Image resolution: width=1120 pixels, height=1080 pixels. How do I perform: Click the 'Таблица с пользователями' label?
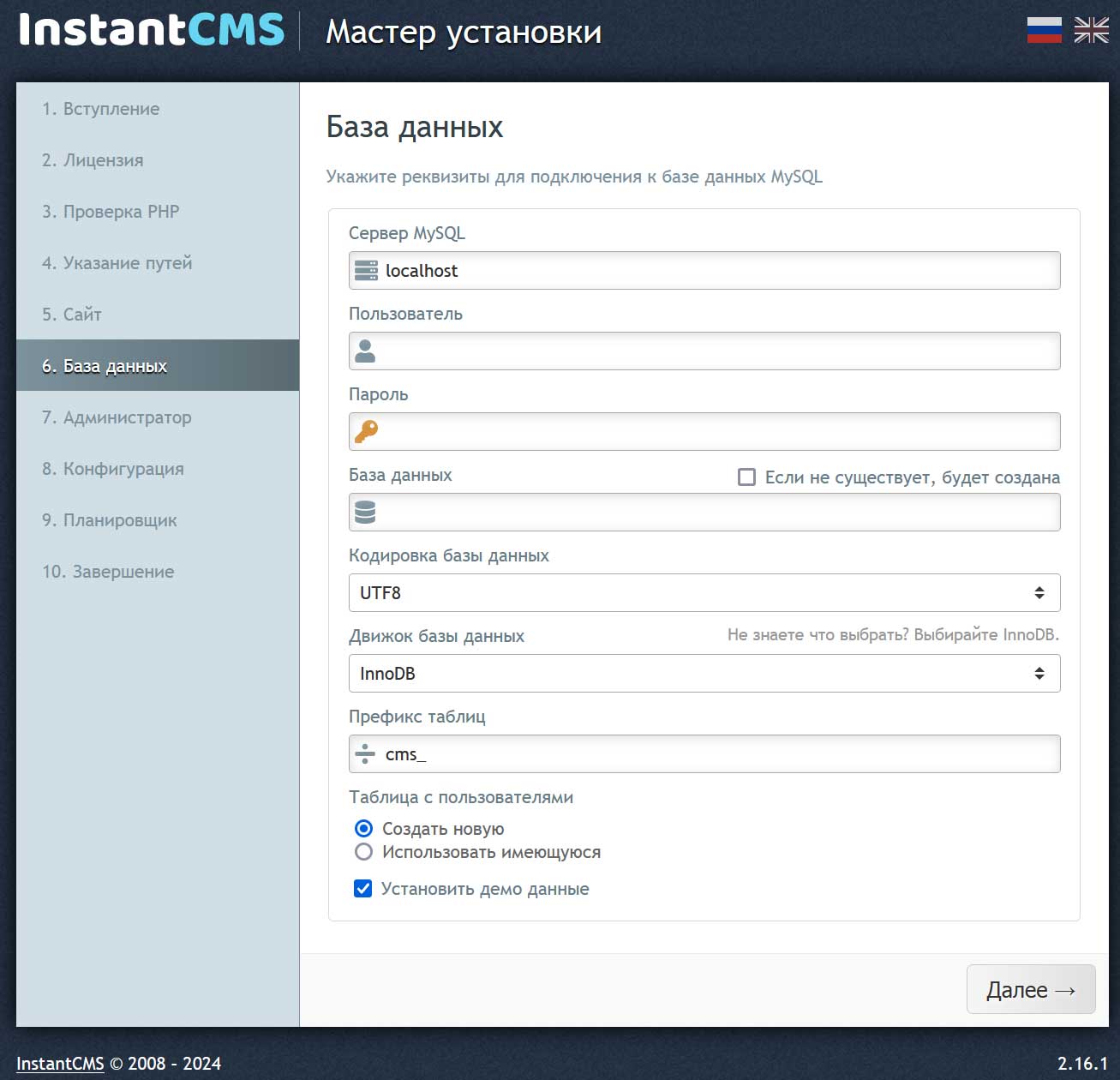pos(461,797)
